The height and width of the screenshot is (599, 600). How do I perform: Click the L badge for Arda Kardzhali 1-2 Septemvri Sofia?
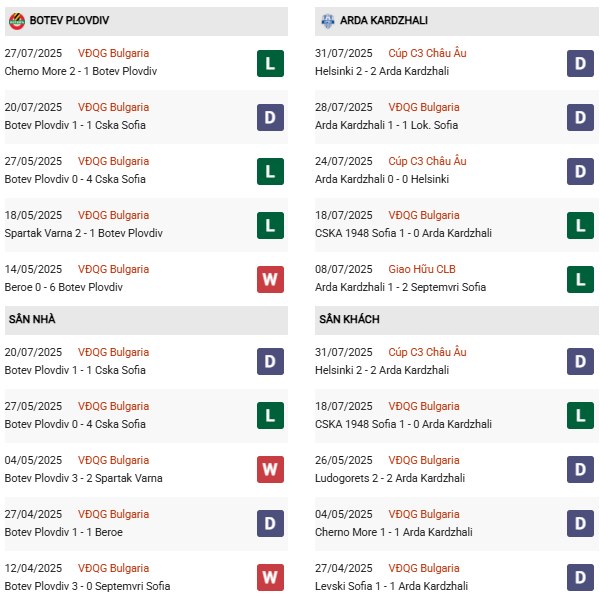tap(580, 279)
